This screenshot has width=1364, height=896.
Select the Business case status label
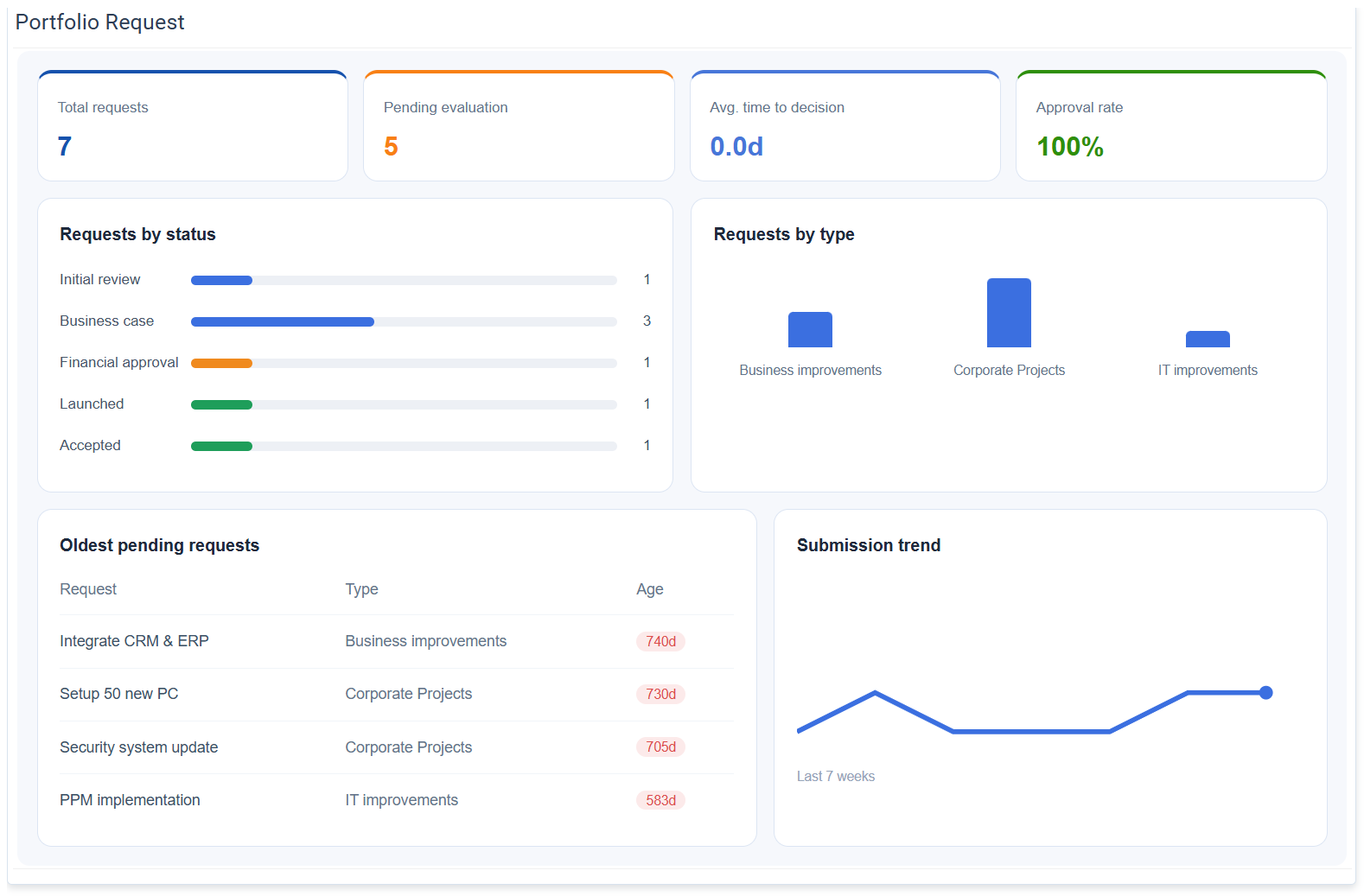(106, 321)
